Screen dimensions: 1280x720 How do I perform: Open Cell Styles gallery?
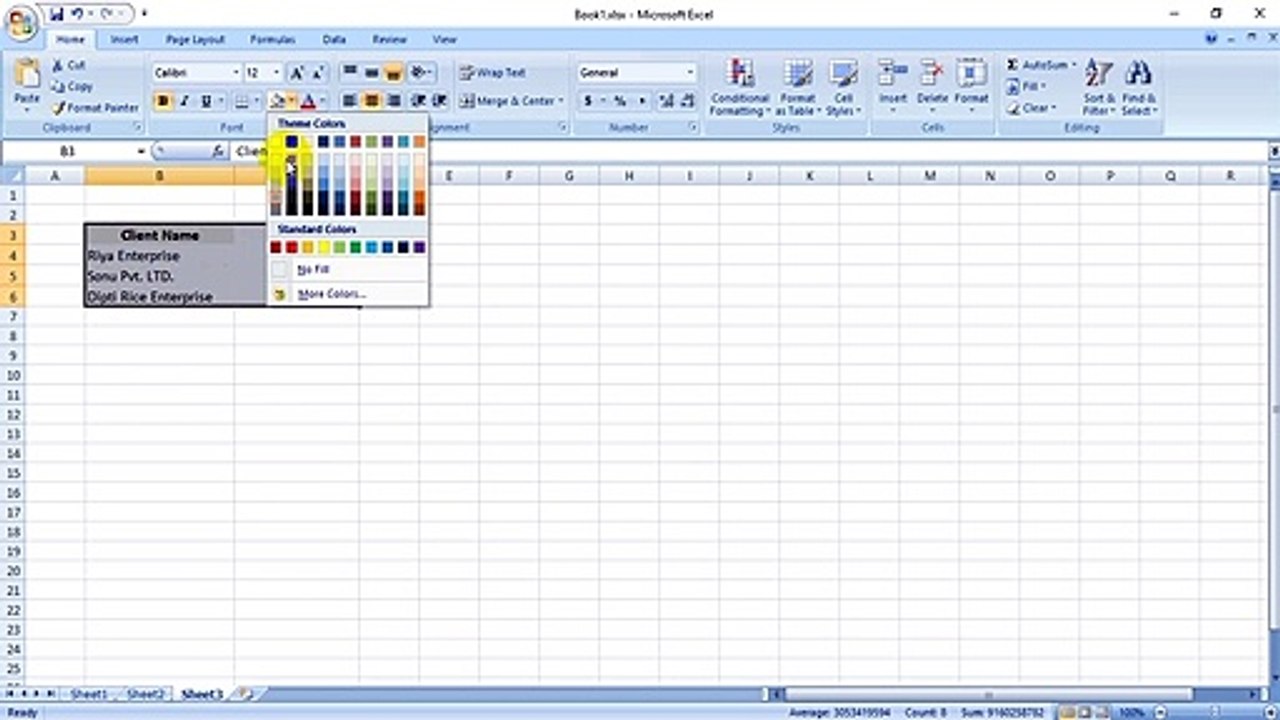tap(843, 87)
